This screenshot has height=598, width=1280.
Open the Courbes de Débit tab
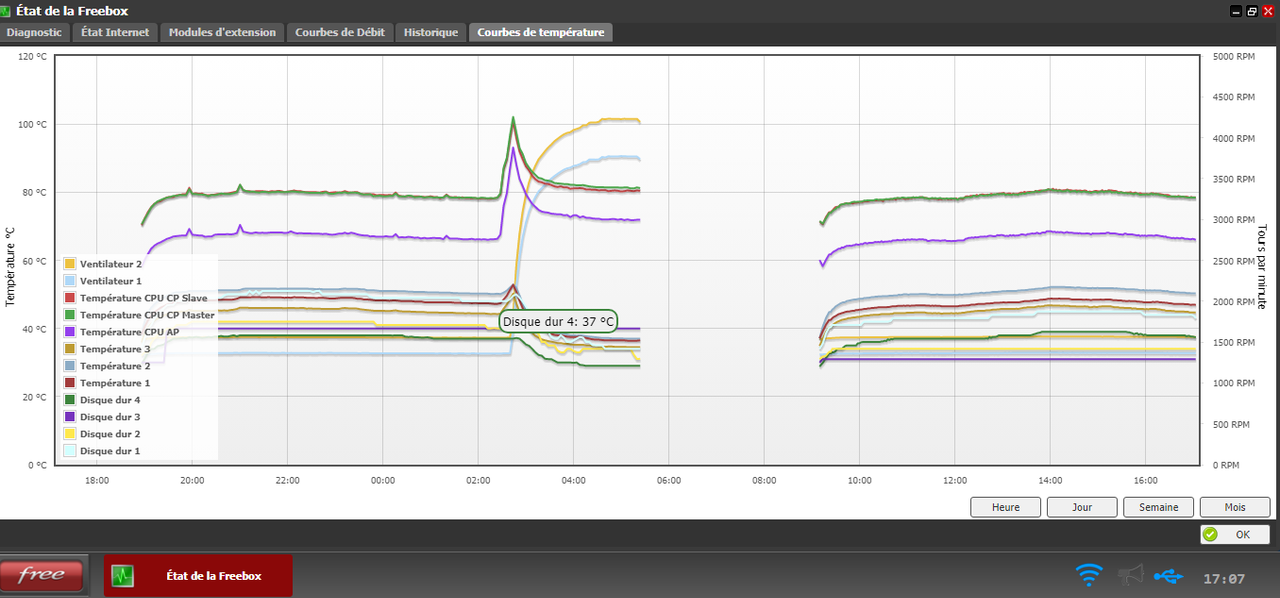[x=340, y=32]
